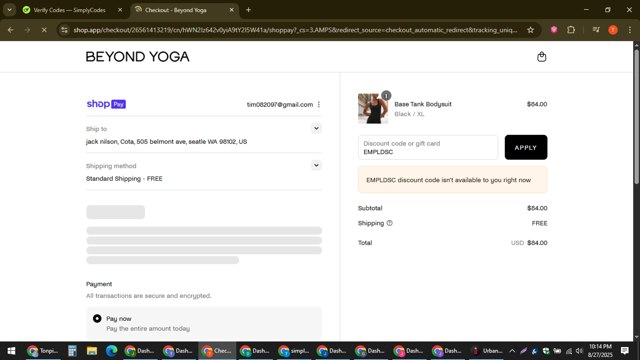Viewport: 640px width, 360px height.
Task: Click the Black / XL variant text
Action: click(x=409, y=114)
